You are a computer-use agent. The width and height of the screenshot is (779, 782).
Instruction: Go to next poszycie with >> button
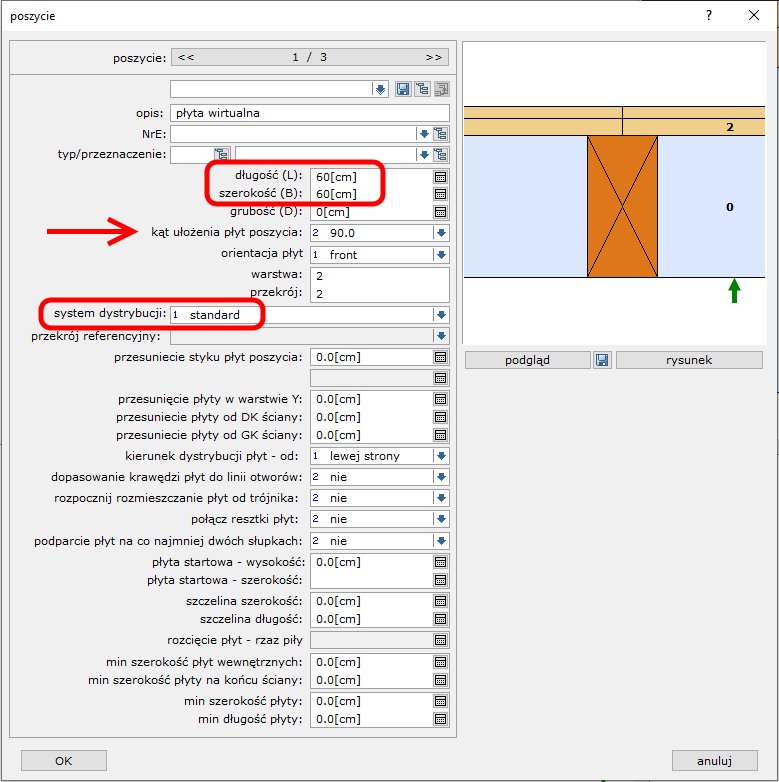[x=433, y=57]
